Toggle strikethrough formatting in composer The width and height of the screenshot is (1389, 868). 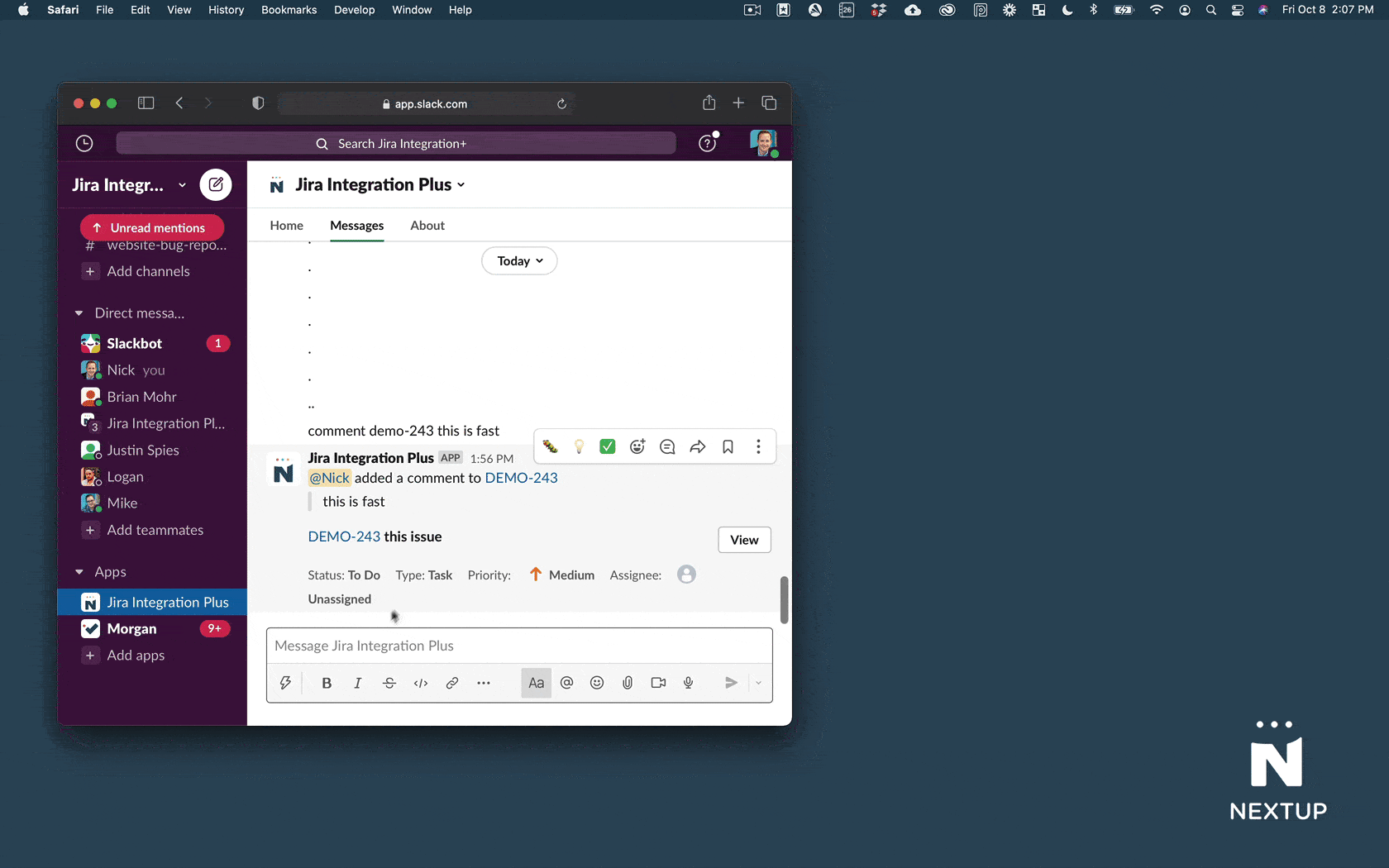[389, 683]
